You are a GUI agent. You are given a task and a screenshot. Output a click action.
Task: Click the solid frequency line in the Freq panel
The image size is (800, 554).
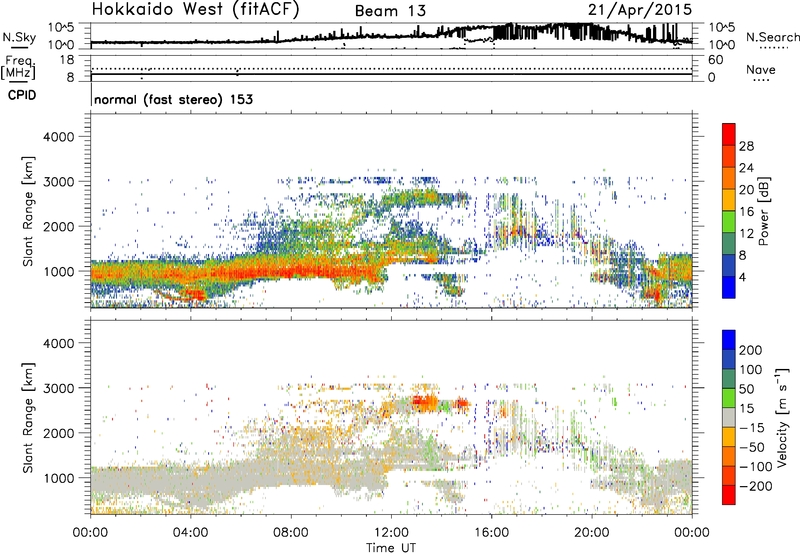coord(392,74)
